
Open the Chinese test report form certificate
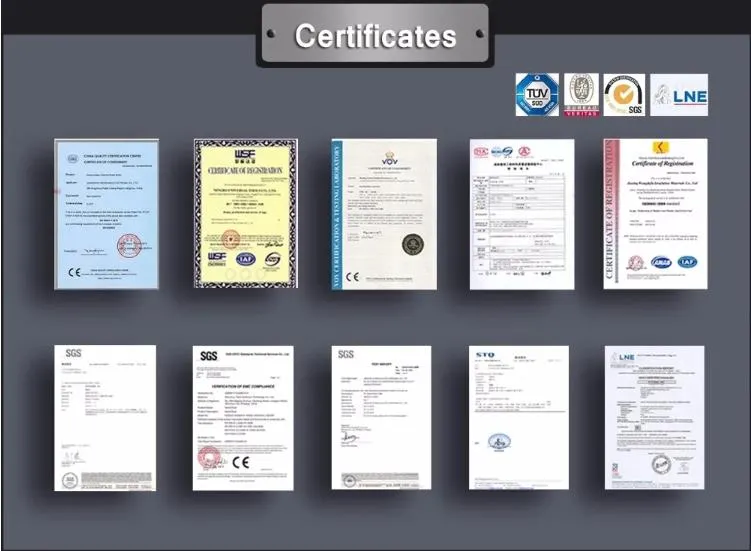click(522, 214)
